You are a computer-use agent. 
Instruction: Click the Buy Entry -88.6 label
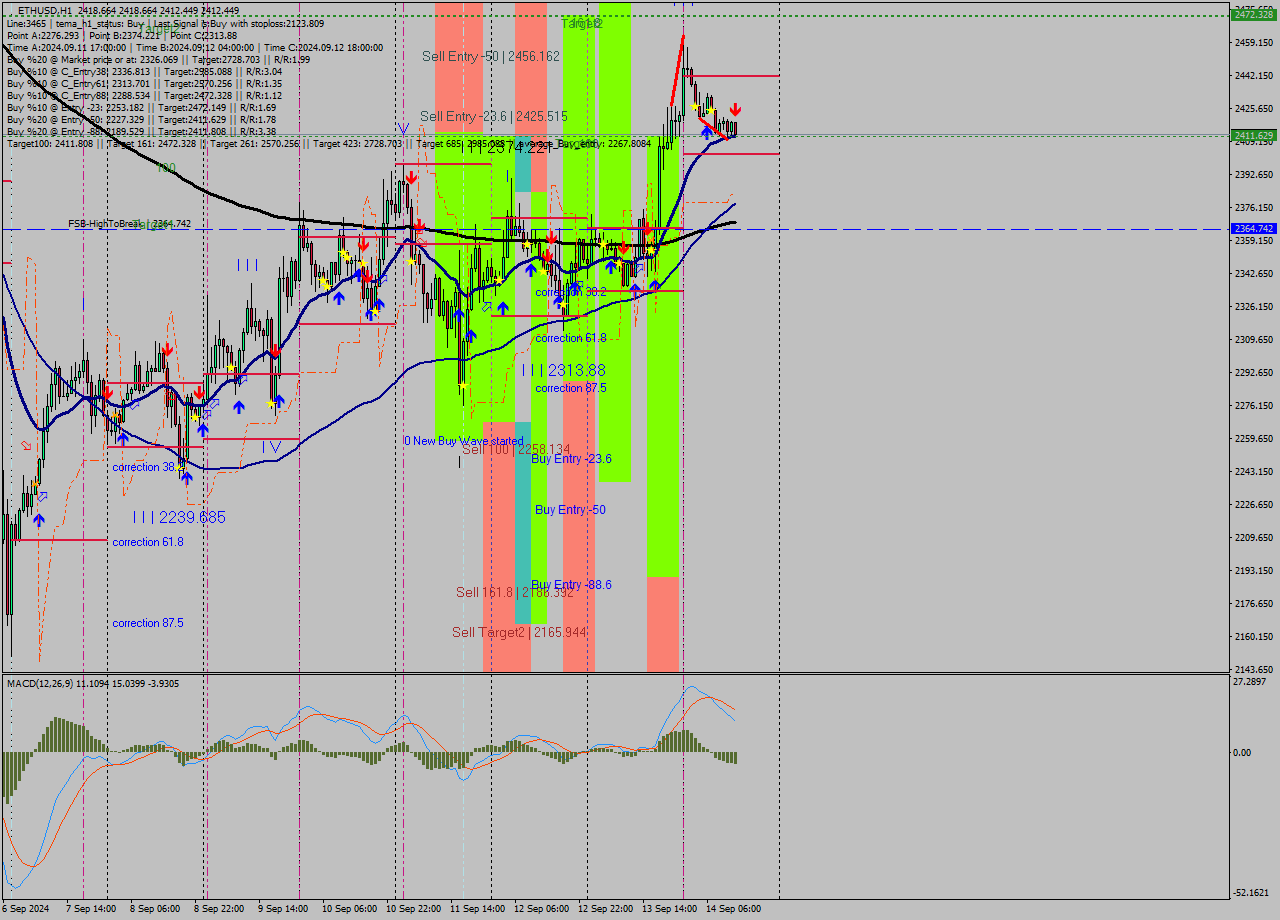pos(573,584)
